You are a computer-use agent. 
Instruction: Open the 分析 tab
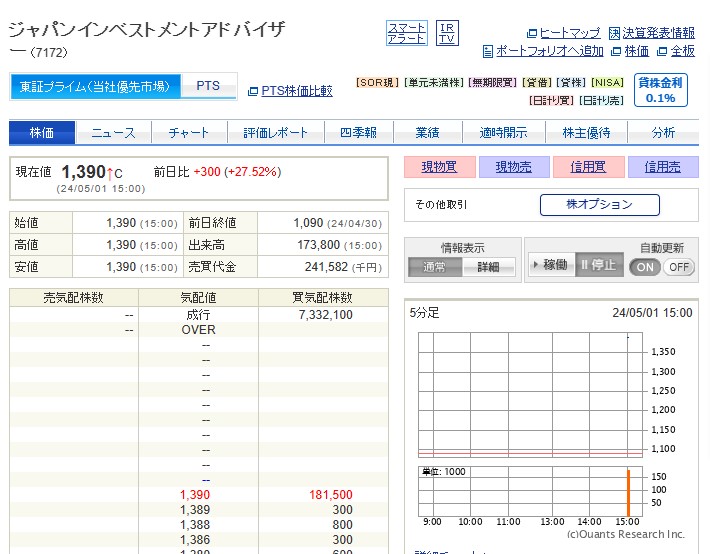tap(663, 133)
